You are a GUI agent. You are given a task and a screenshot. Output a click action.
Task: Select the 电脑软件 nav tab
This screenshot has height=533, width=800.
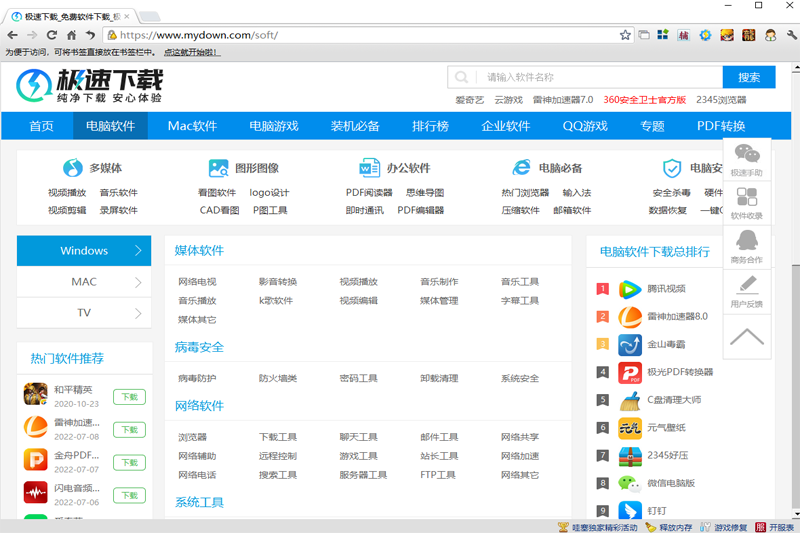(x=110, y=126)
